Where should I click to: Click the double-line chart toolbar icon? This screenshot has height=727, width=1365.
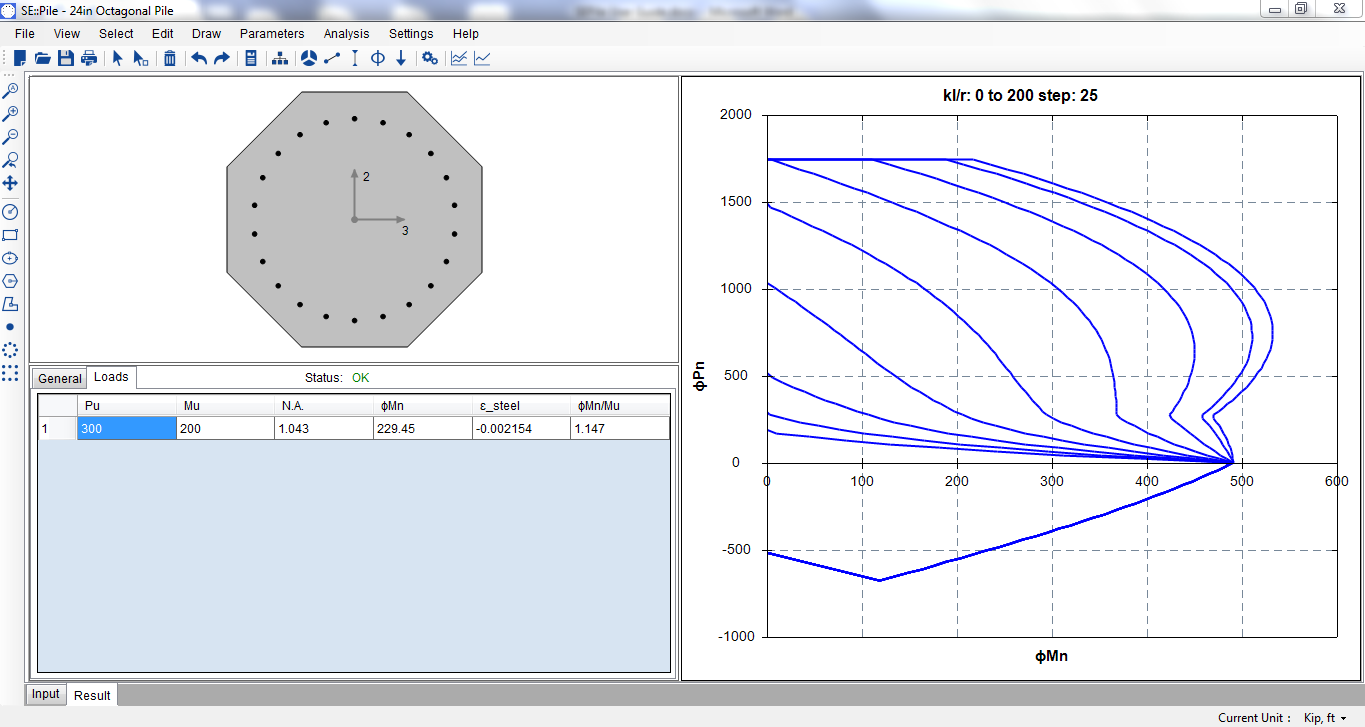459,58
